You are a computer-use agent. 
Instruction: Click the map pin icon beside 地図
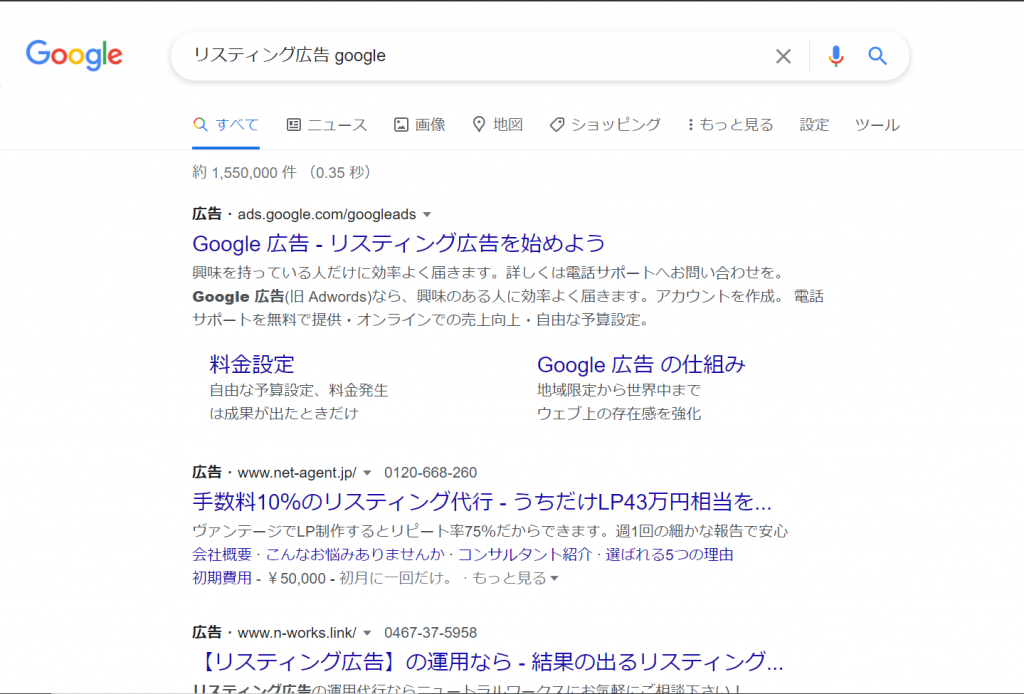coord(479,124)
